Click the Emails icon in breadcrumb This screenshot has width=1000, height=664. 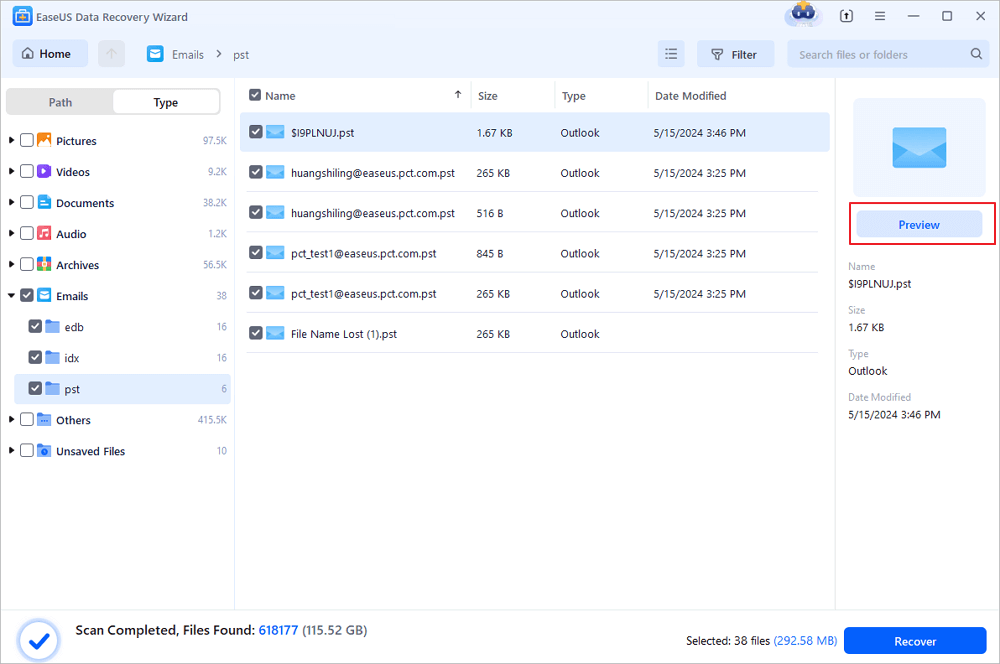pyautogui.click(x=155, y=54)
